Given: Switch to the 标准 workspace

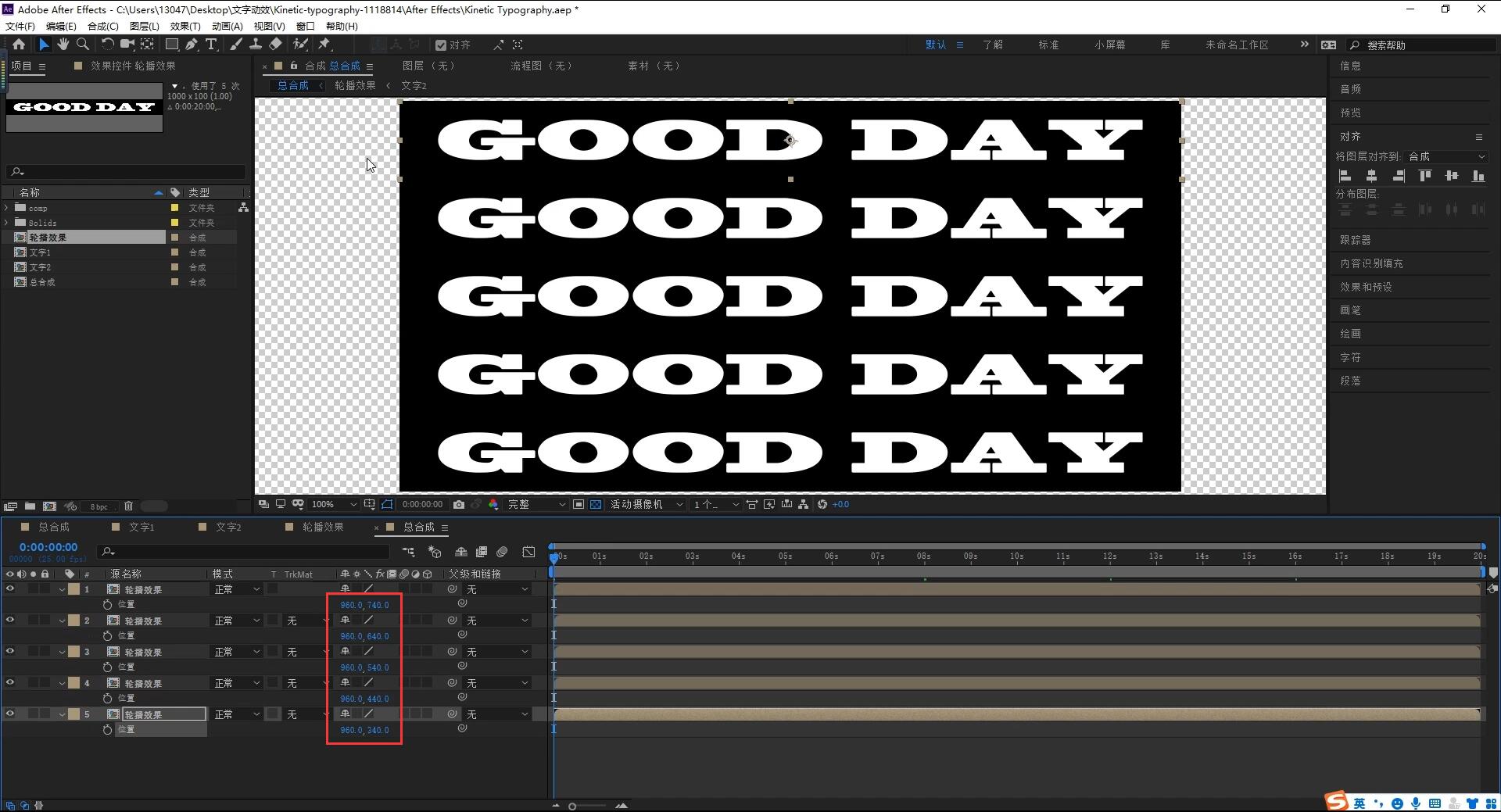Looking at the screenshot, I should coord(1048,45).
